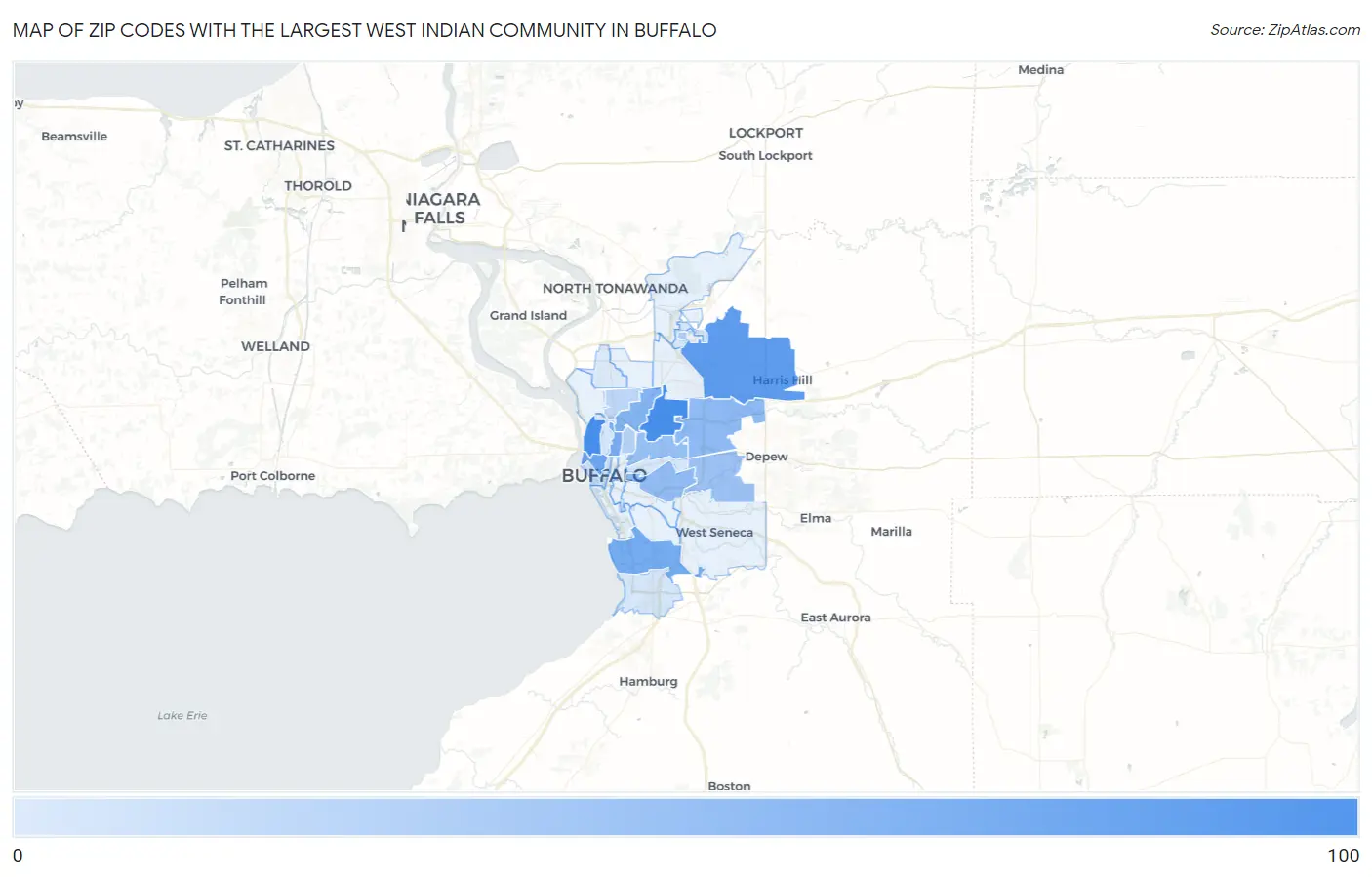
Task: Click the Pelham map label
Action: click(x=244, y=284)
